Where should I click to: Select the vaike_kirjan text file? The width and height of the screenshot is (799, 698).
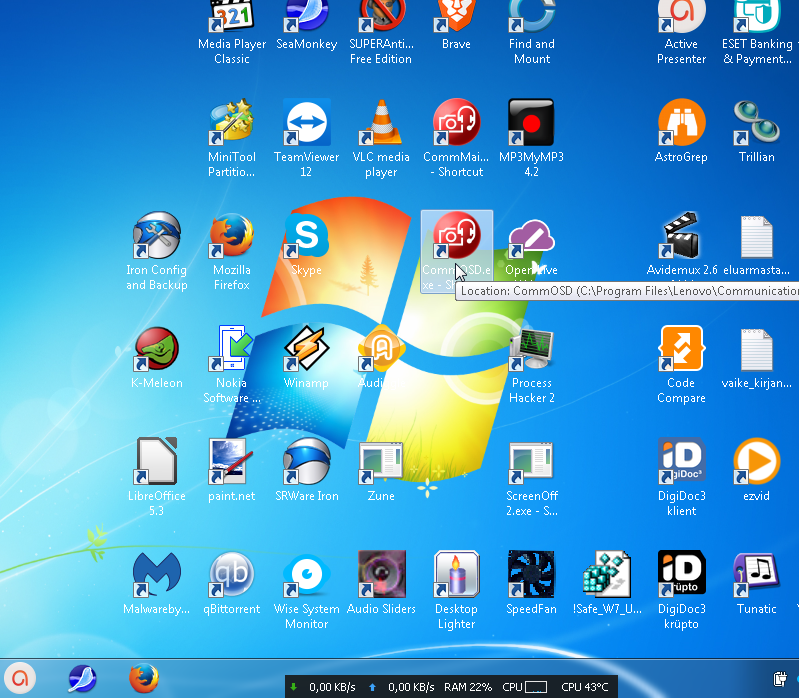tap(757, 350)
